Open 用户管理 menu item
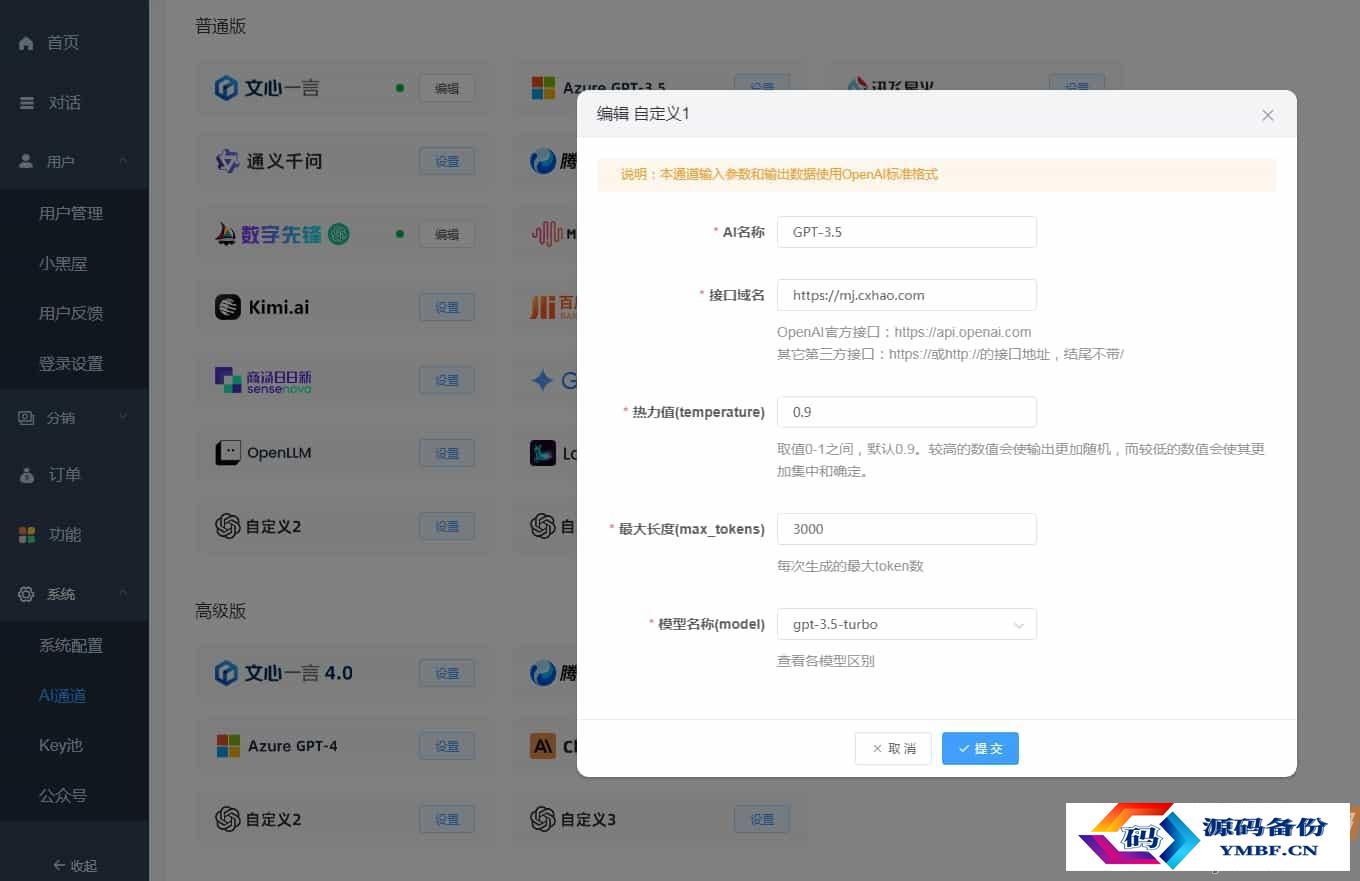This screenshot has width=1360, height=881. tap(71, 213)
